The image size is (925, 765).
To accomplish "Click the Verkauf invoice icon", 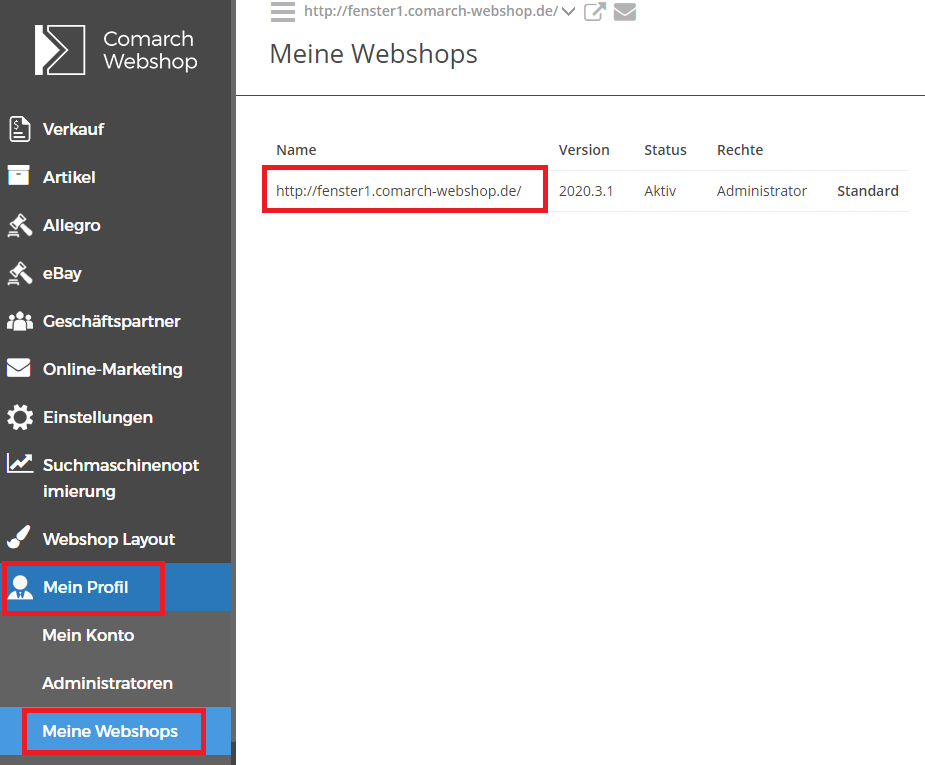I will (19, 129).
